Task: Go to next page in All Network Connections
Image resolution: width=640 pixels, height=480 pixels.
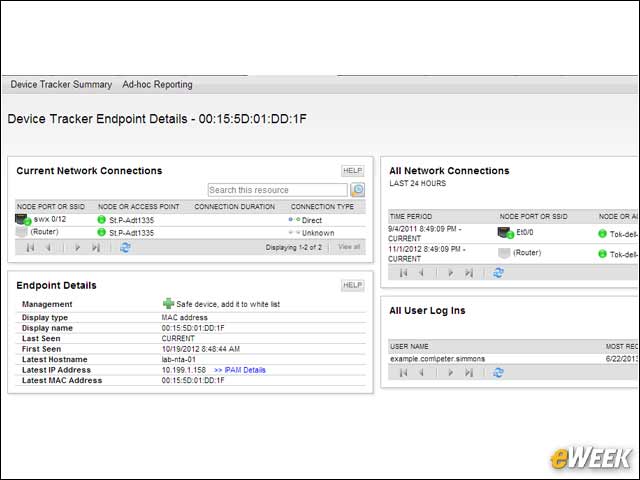Action: tap(451, 273)
